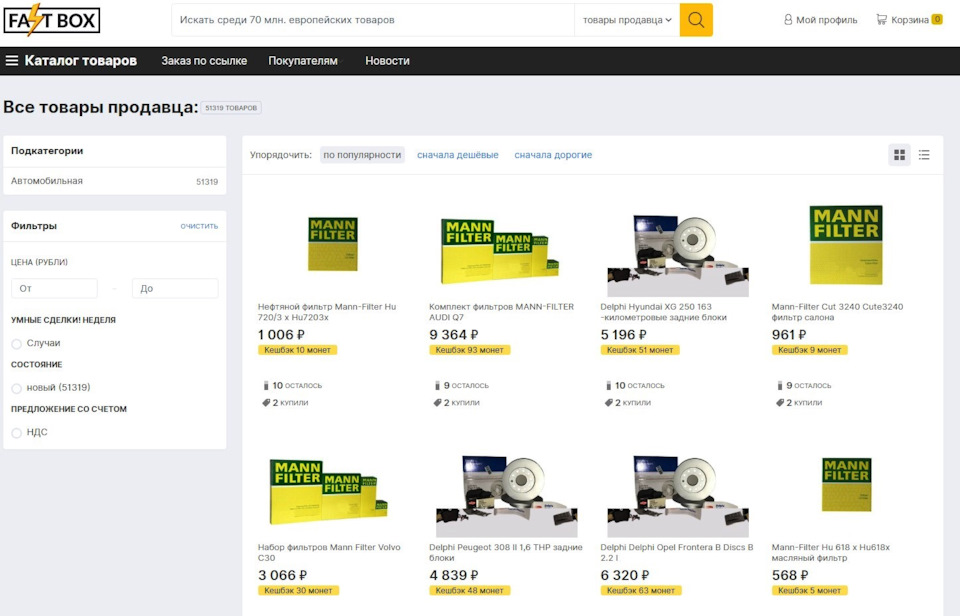Click 'Нефтяной фильтр Mann-Filter Hu 720/3' title
The image size is (960, 616).
click(x=327, y=312)
